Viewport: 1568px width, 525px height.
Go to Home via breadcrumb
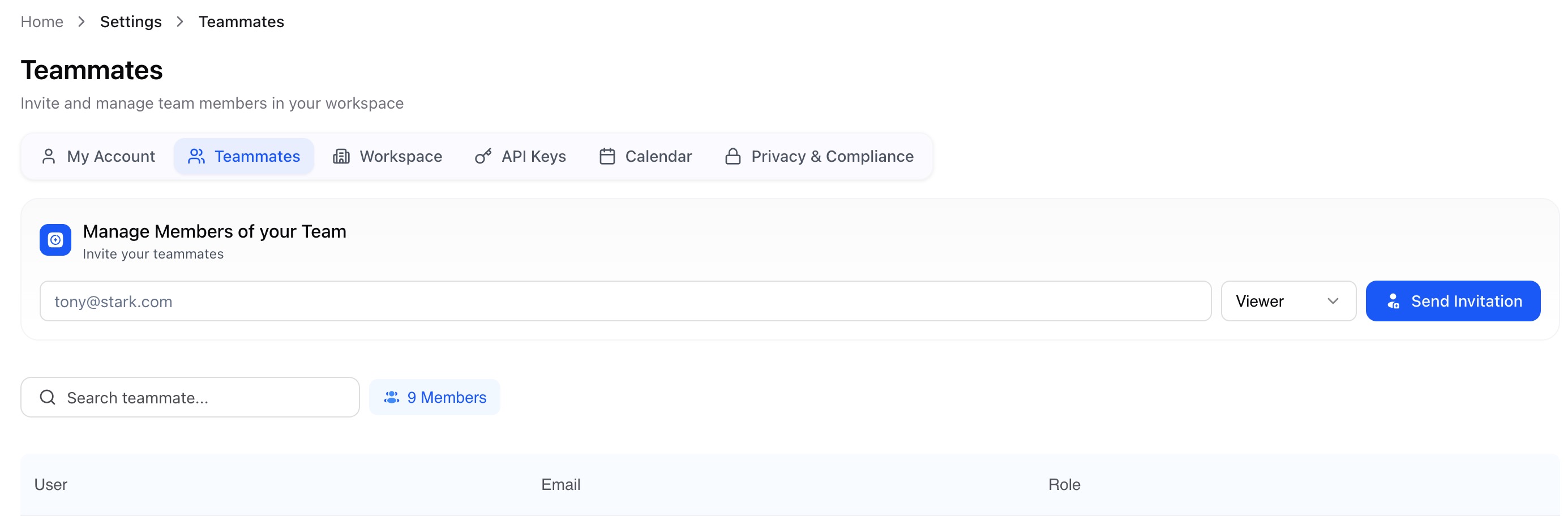click(x=42, y=22)
